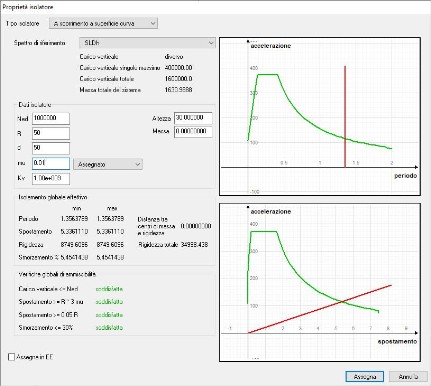
Task: Edit the Massa input field
Action: [193, 131]
